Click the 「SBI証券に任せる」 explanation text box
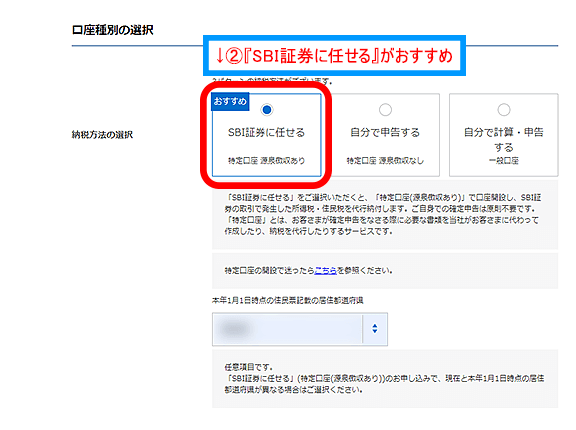This screenshot has height=430, width=576. (385, 215)
